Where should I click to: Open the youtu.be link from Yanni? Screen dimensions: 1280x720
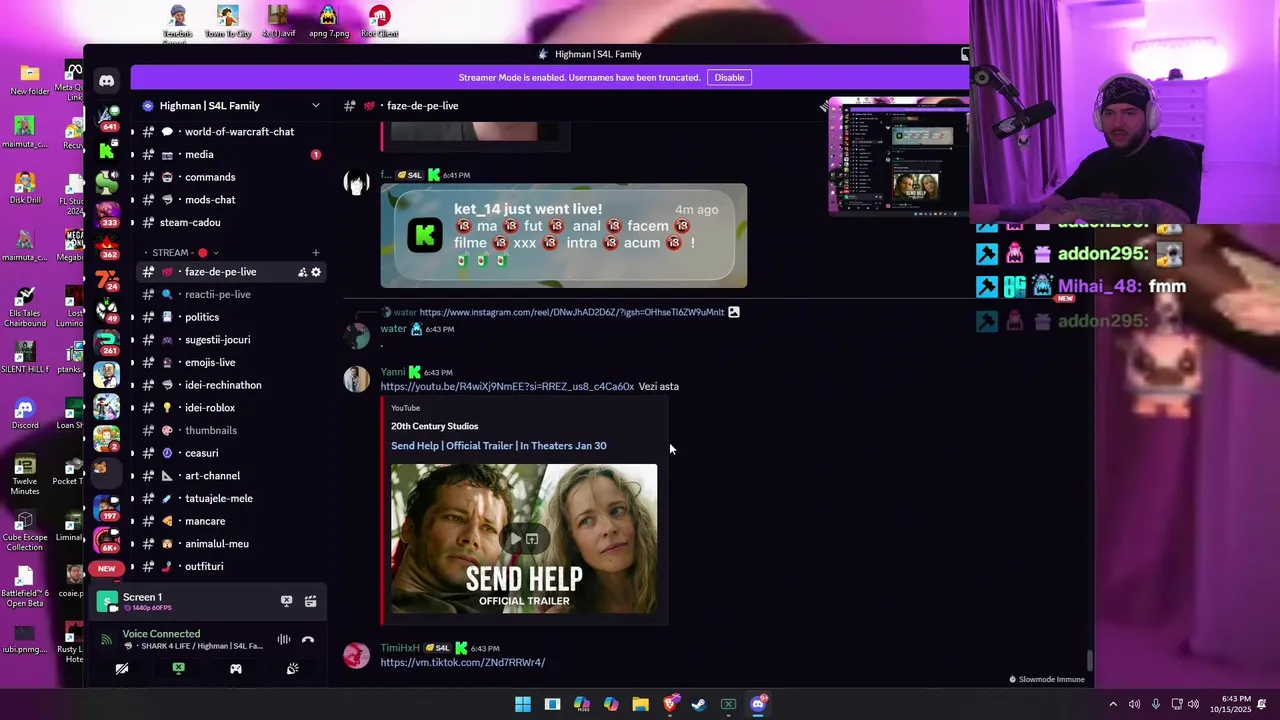coord(507,387)
